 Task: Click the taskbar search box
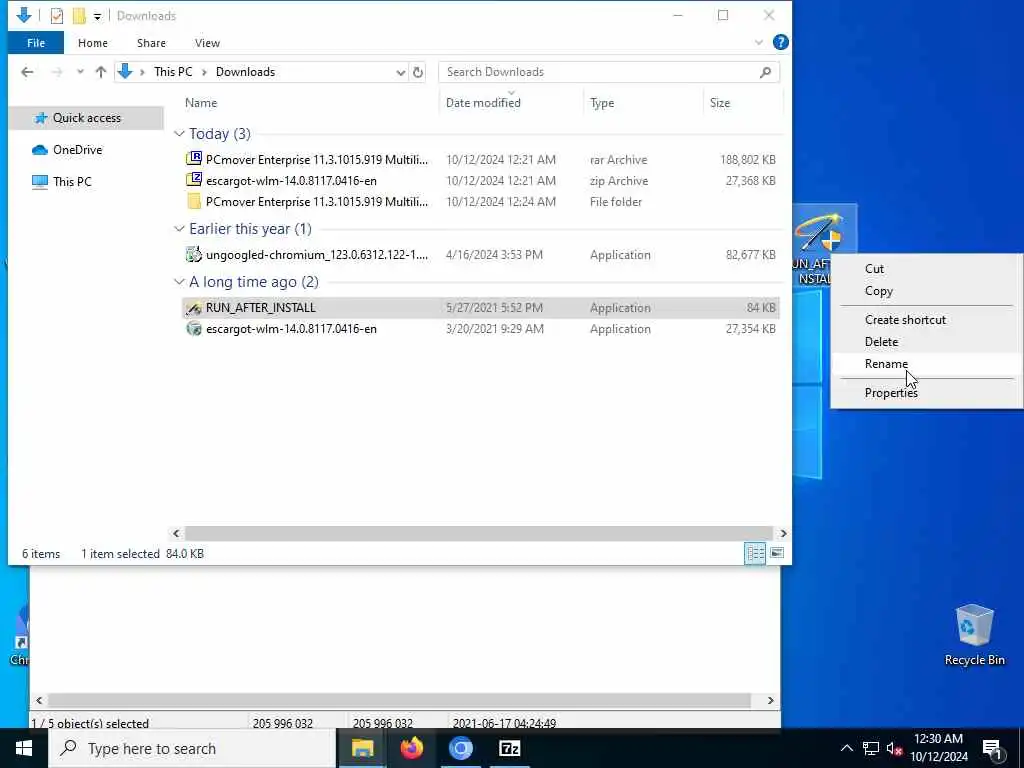coord(193,748)
